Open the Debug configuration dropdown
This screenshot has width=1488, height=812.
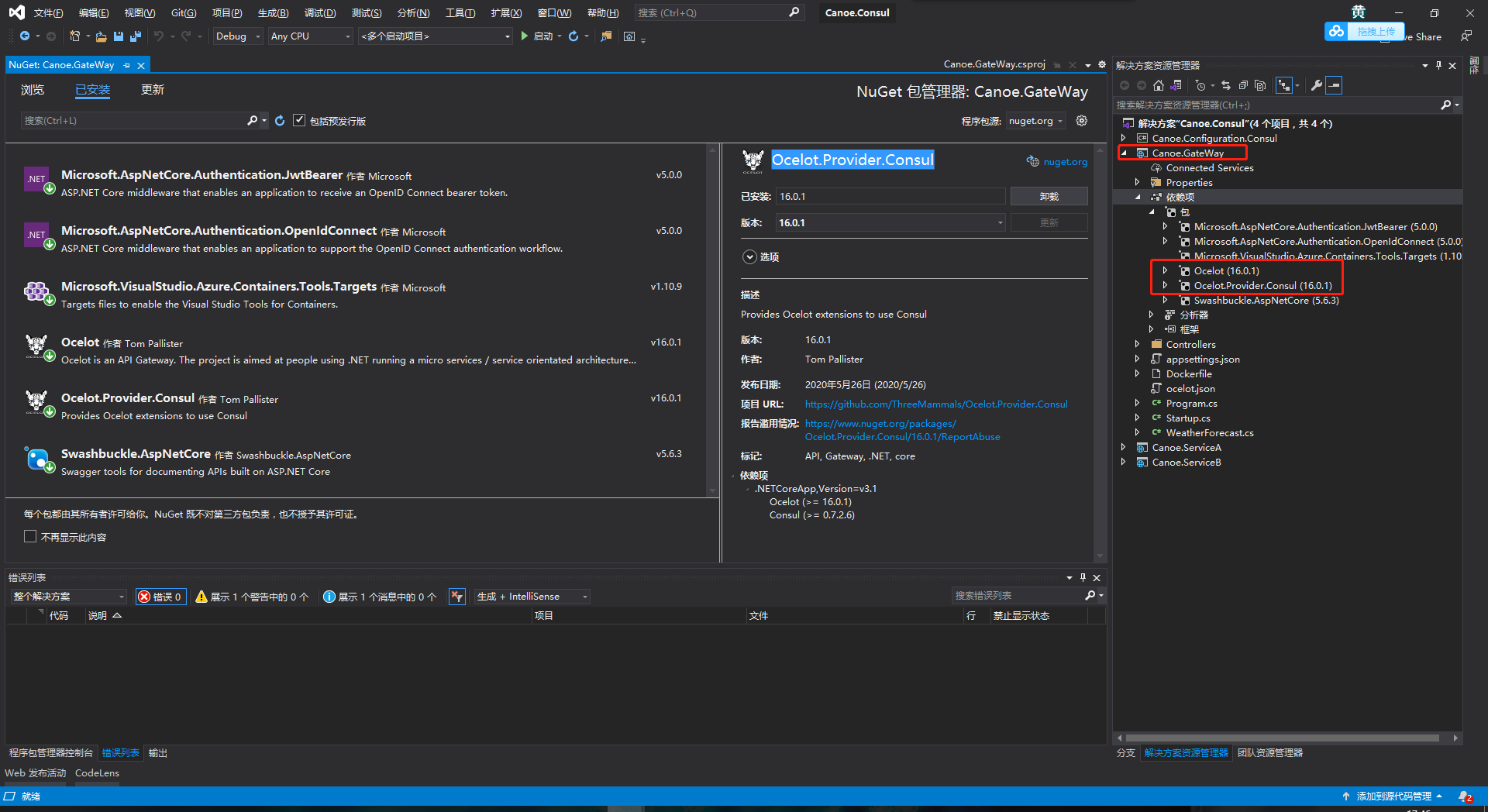(239, 36)
